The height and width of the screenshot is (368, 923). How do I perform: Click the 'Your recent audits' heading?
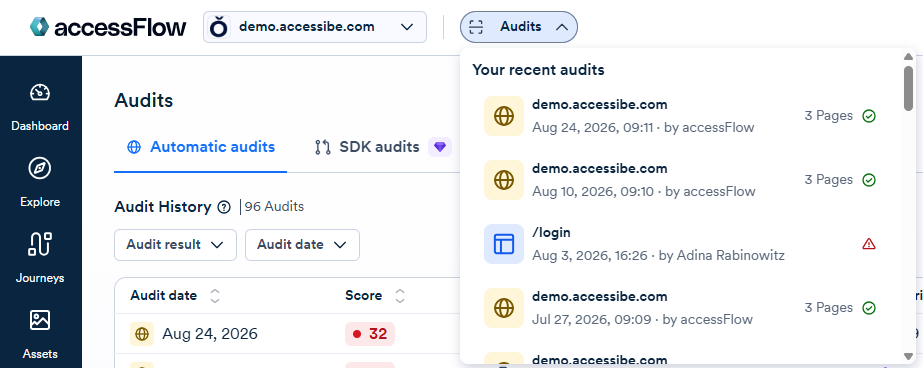538,69
